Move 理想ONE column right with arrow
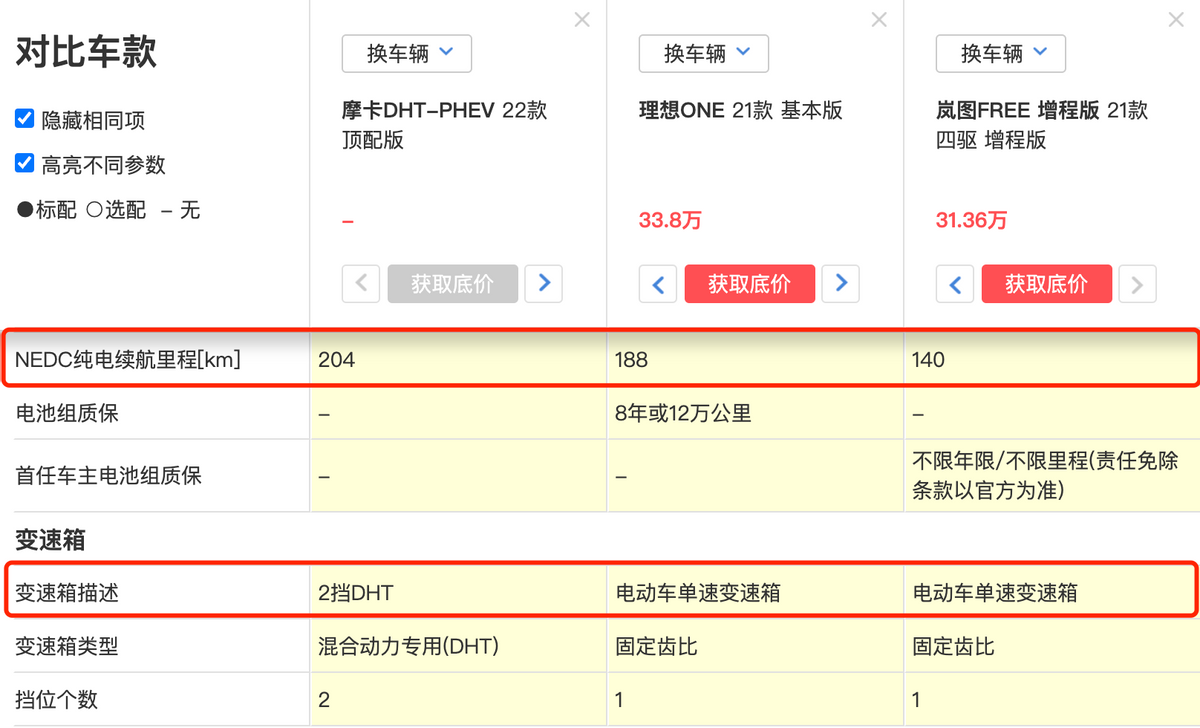Screen dimensions: 1200x728 point(841,284)
